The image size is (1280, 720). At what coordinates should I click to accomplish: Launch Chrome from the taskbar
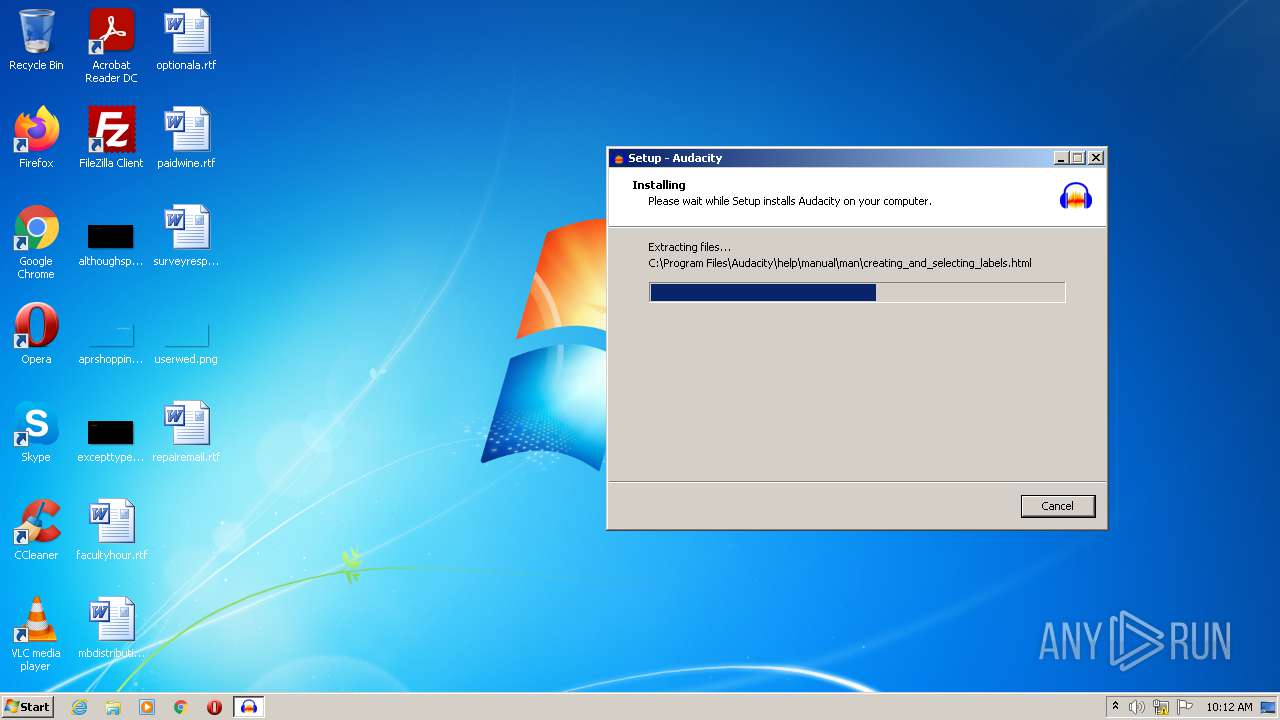(181, 707)
